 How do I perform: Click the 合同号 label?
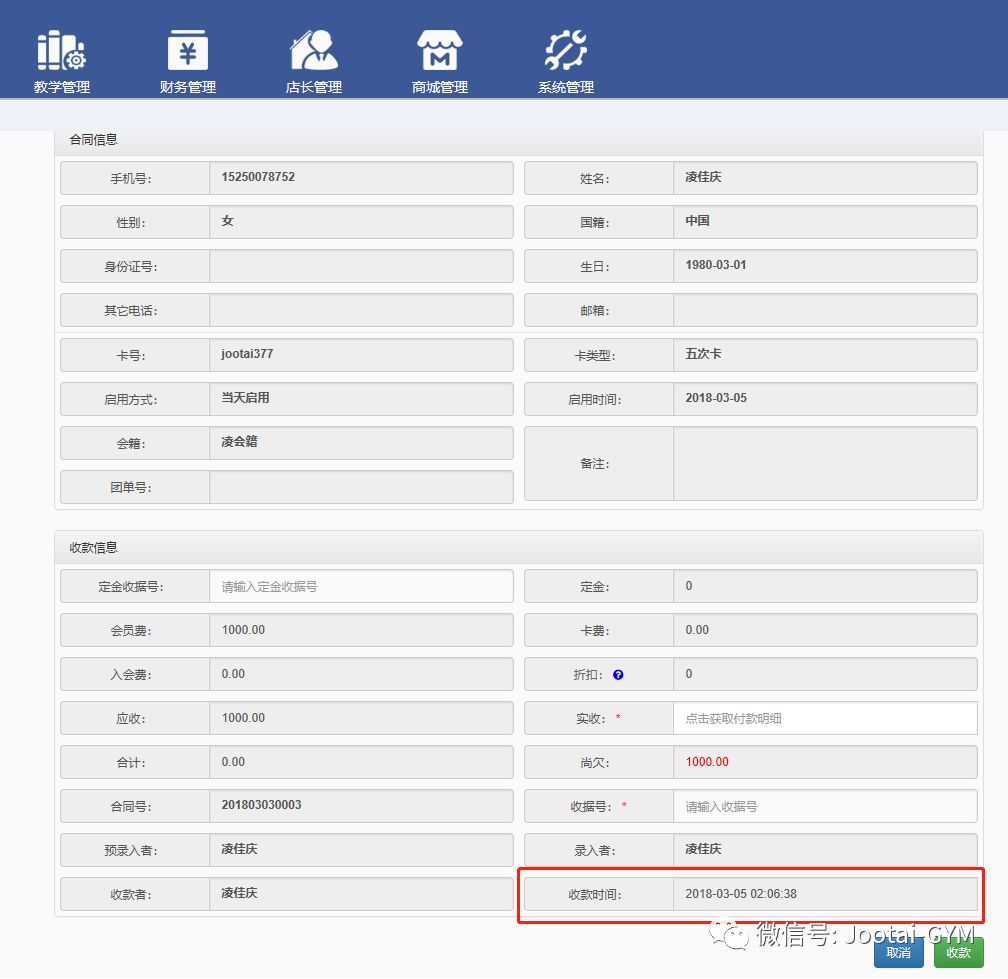[131, 807]
